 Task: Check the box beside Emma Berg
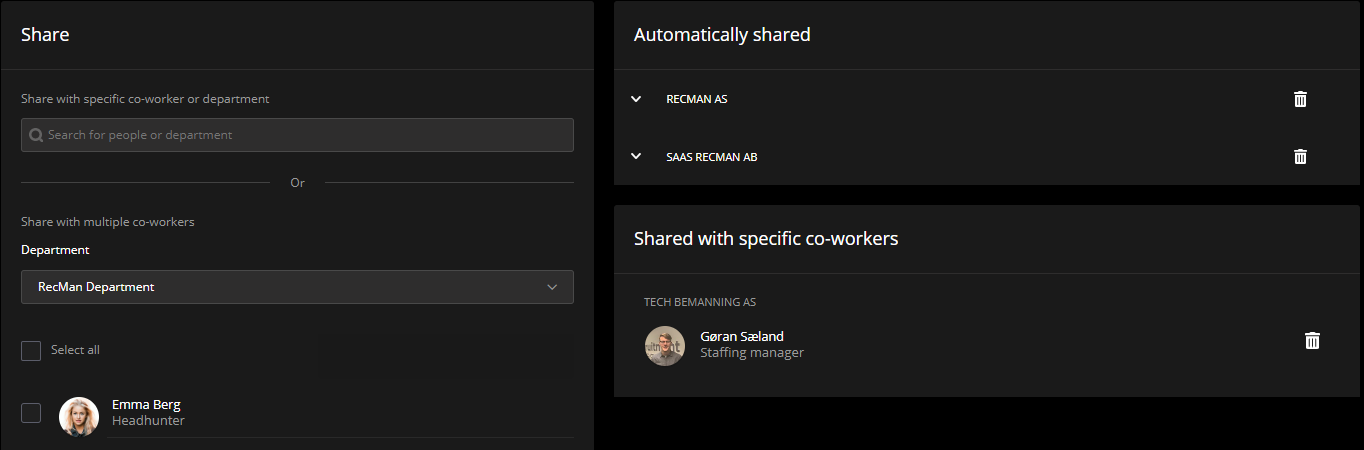[x=31, y=413]
